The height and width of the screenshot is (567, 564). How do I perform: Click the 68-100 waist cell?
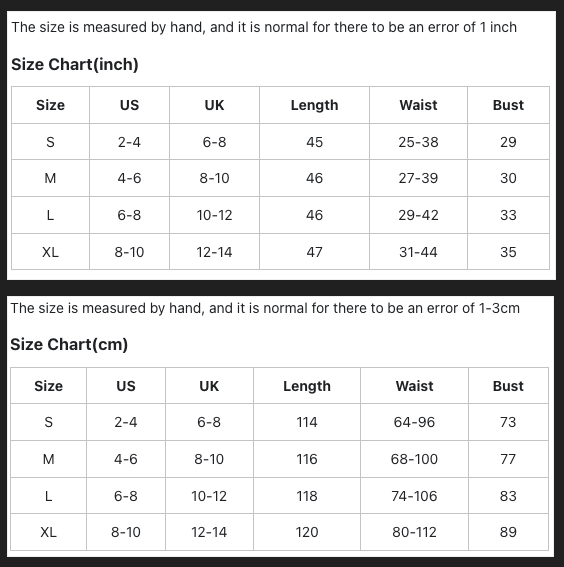pos(414,459)
